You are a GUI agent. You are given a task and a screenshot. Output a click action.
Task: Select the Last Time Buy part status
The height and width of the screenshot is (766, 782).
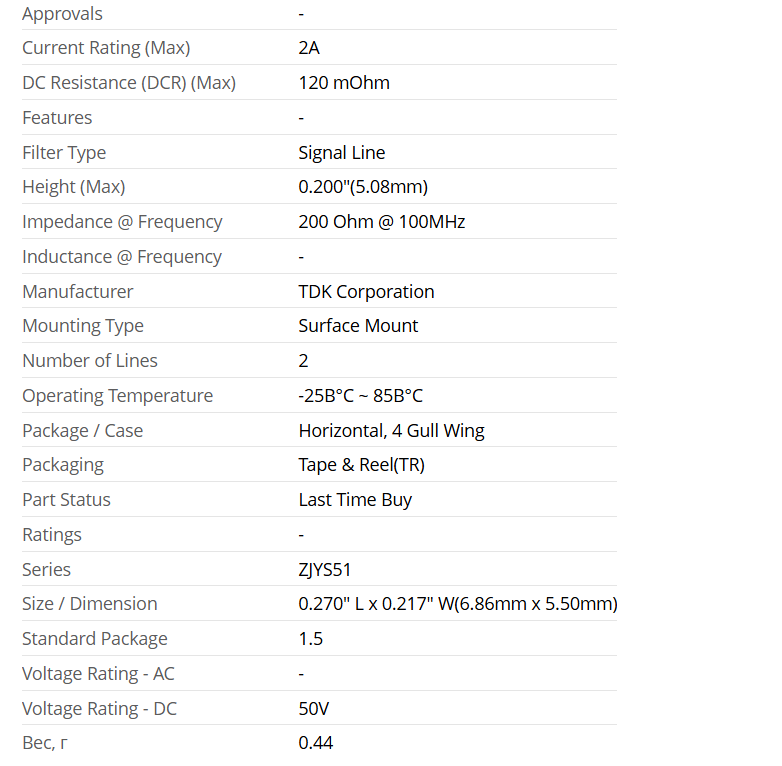[x=355, y=500]
